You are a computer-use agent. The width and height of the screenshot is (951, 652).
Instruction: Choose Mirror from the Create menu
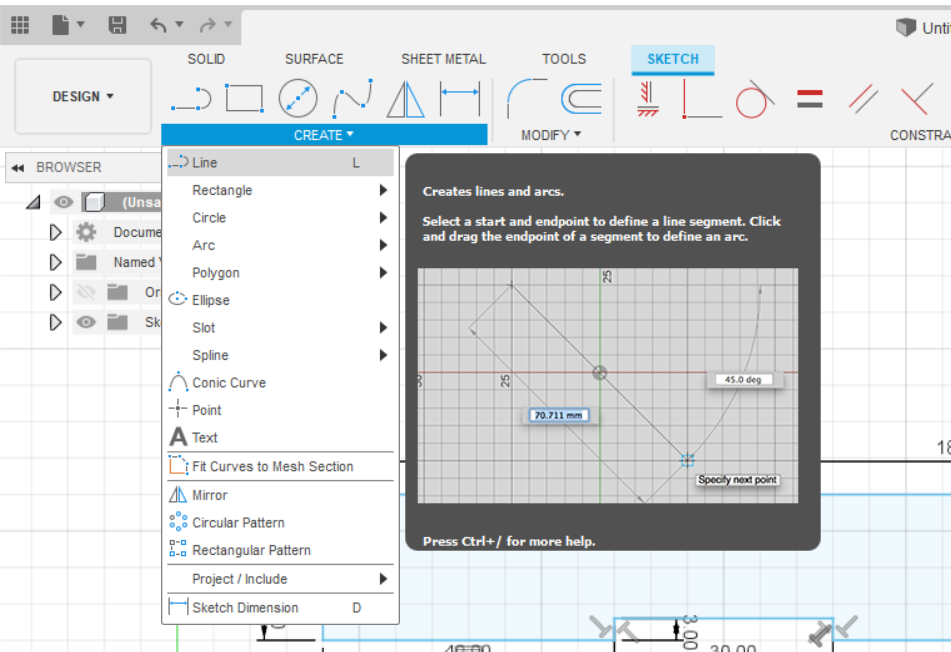coord(280,496)
